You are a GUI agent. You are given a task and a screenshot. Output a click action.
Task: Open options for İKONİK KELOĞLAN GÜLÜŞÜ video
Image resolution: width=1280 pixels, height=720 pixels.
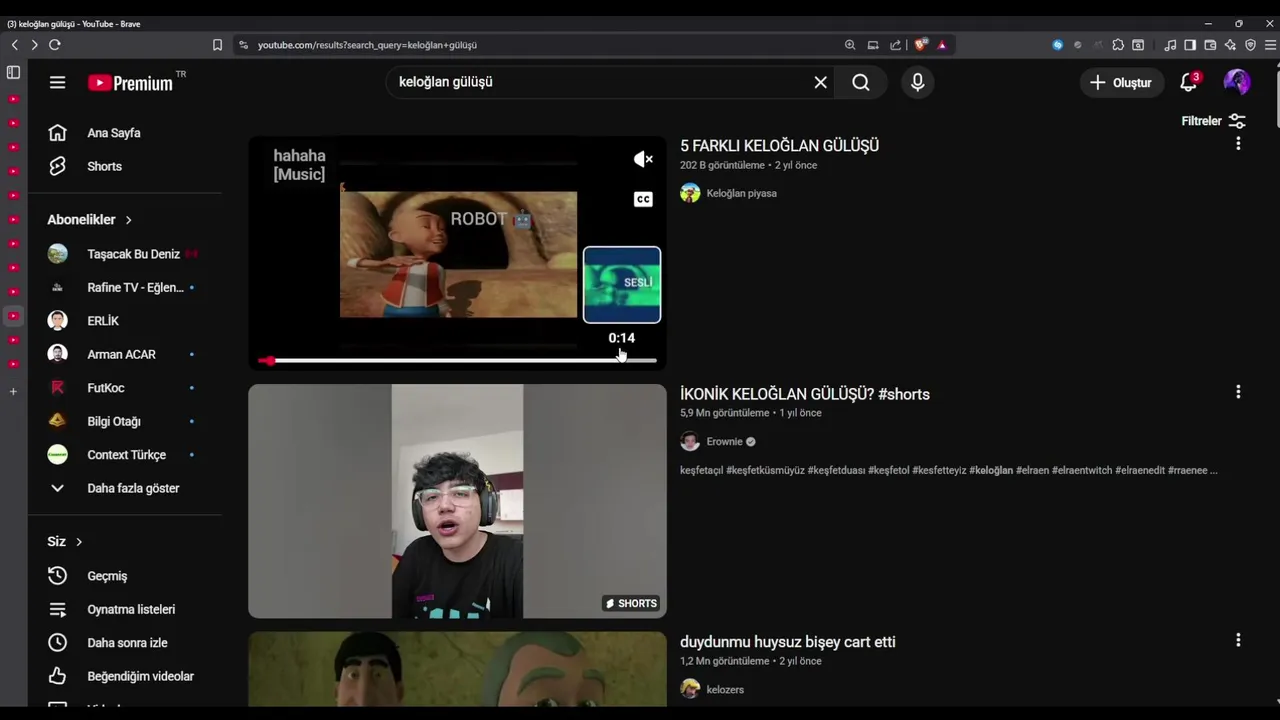pos(1238,392)
